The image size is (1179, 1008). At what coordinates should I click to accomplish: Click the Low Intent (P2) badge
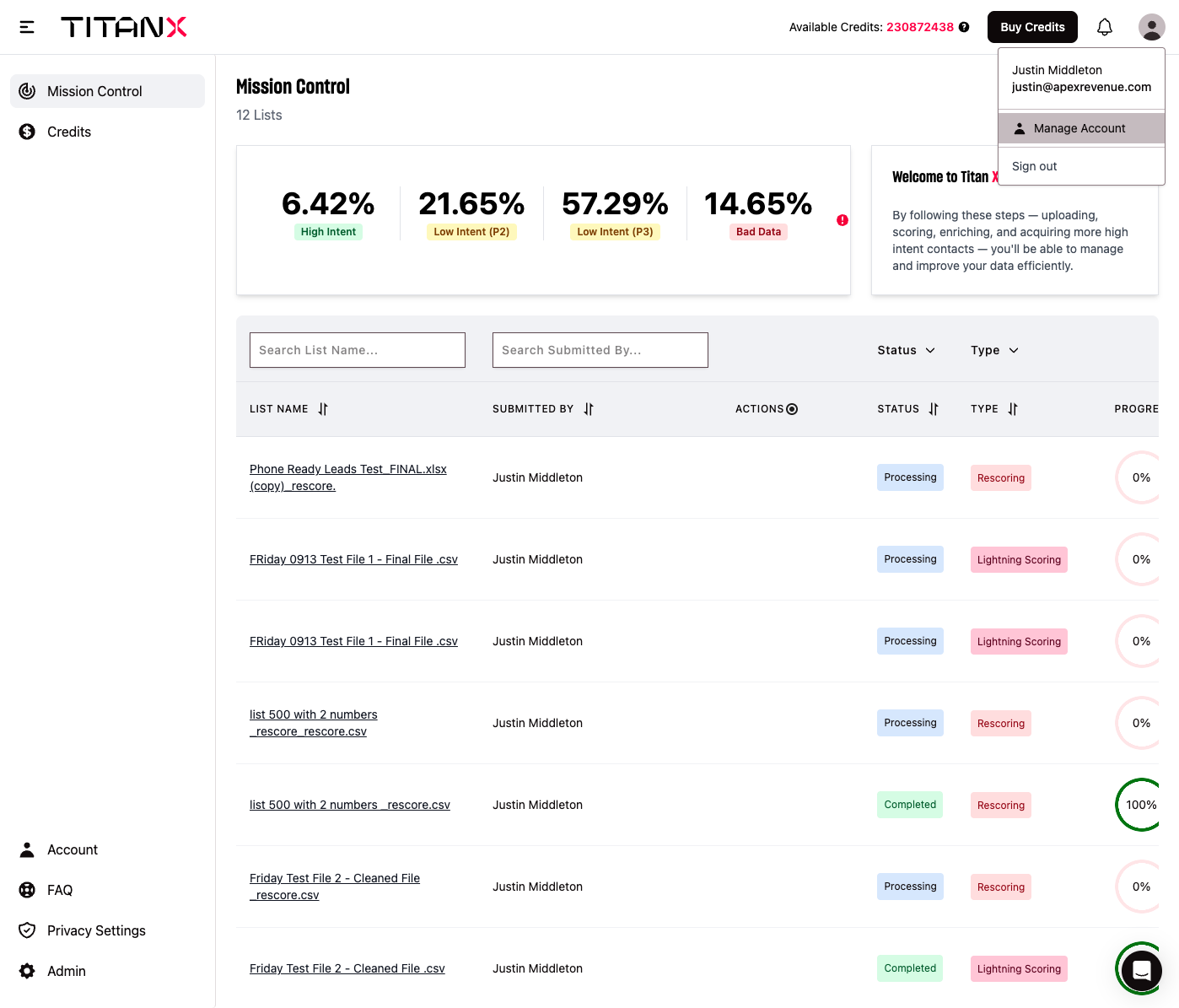(471, 232)
